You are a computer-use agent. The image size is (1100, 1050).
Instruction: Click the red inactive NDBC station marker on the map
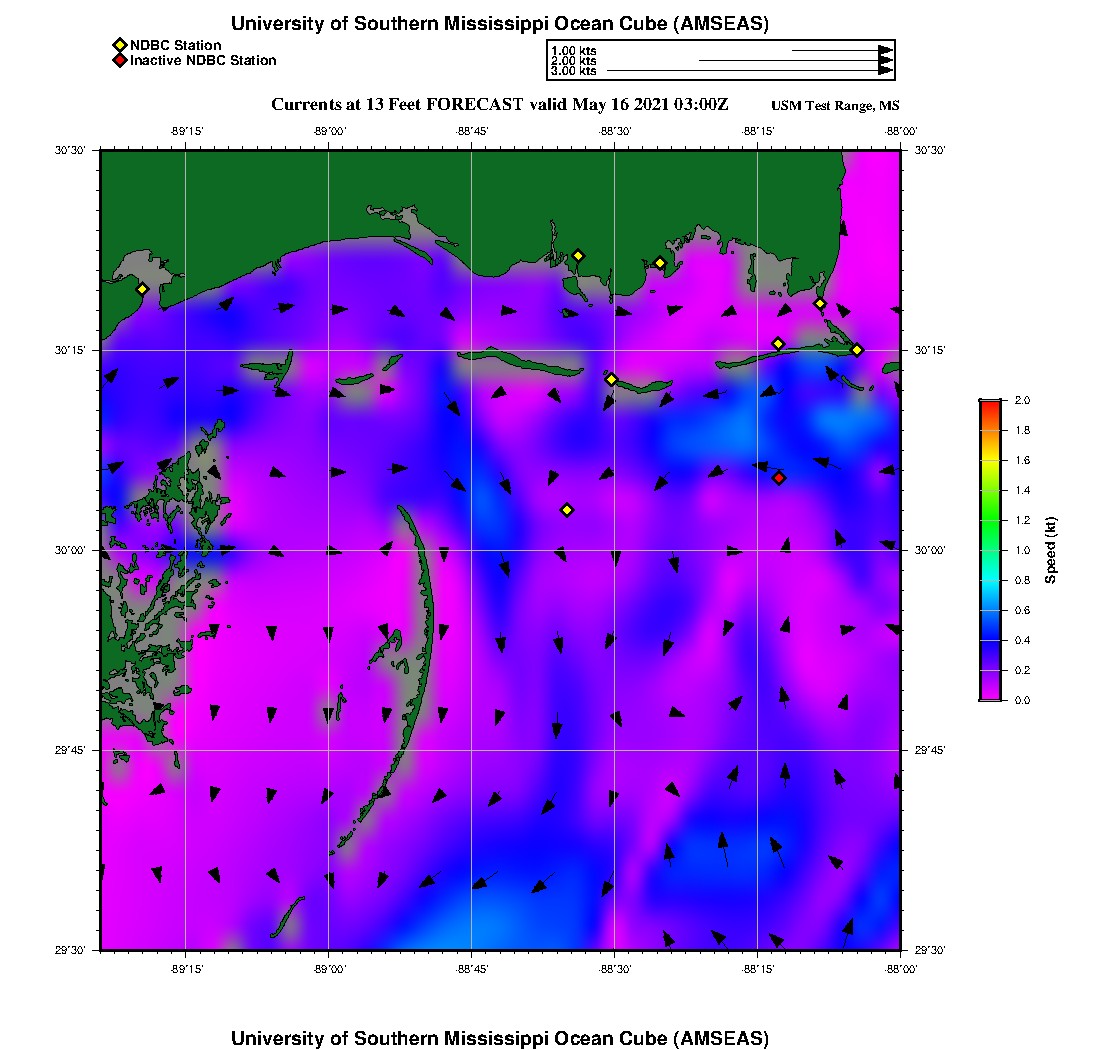(779, 478)
